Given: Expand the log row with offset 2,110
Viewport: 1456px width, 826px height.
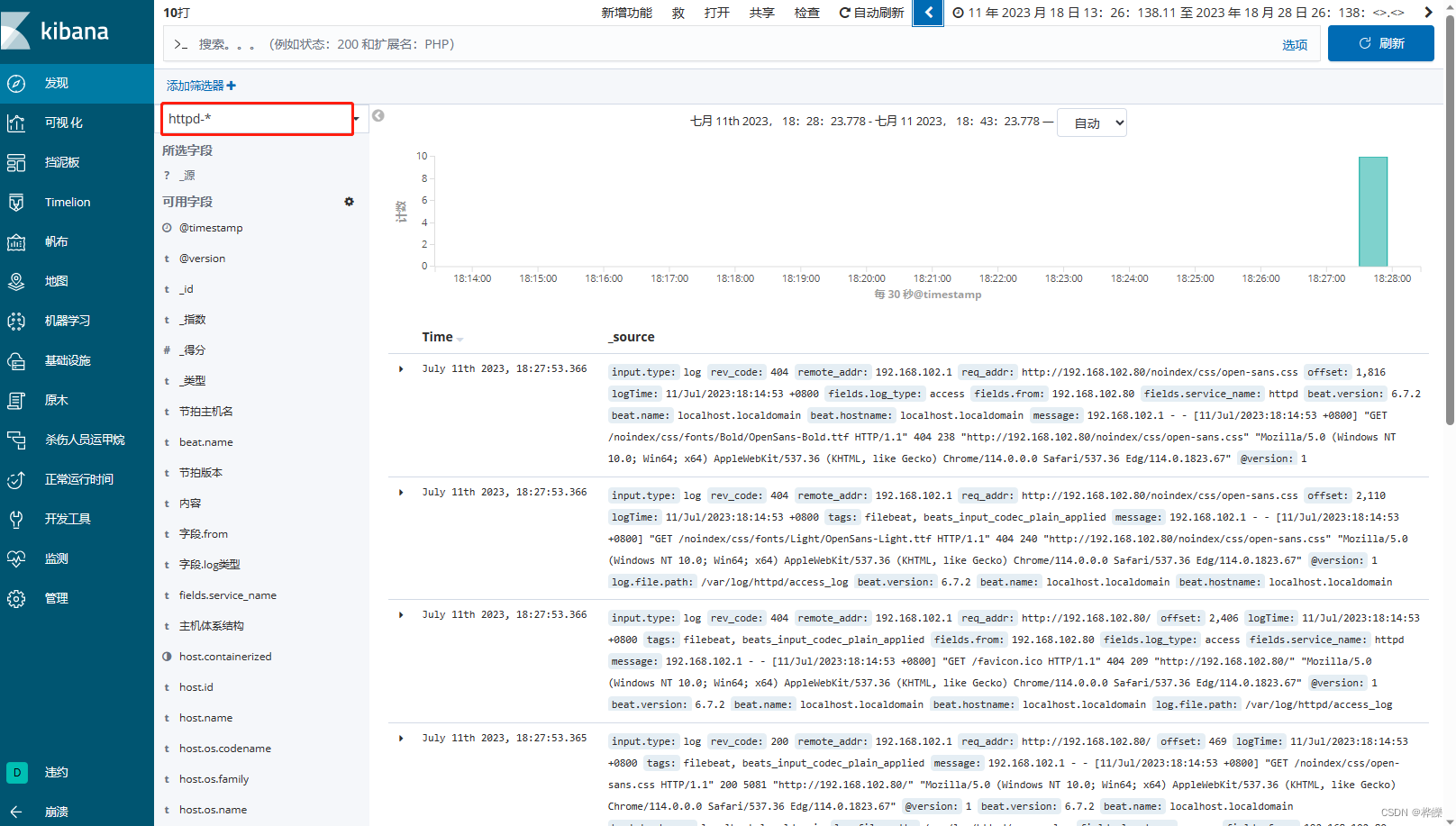Looking at the screenshot, I should (401, 492).
